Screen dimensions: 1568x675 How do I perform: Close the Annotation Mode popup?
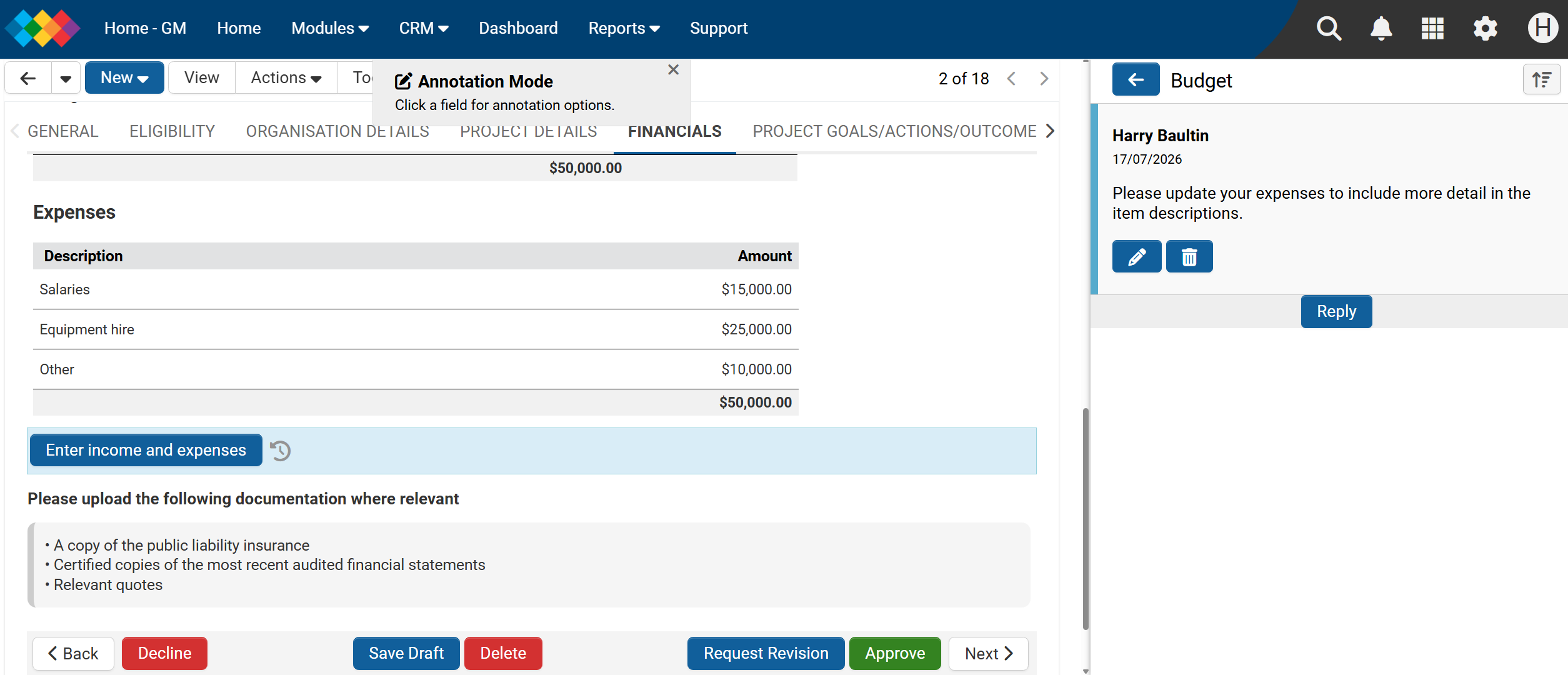click(673, 70)
